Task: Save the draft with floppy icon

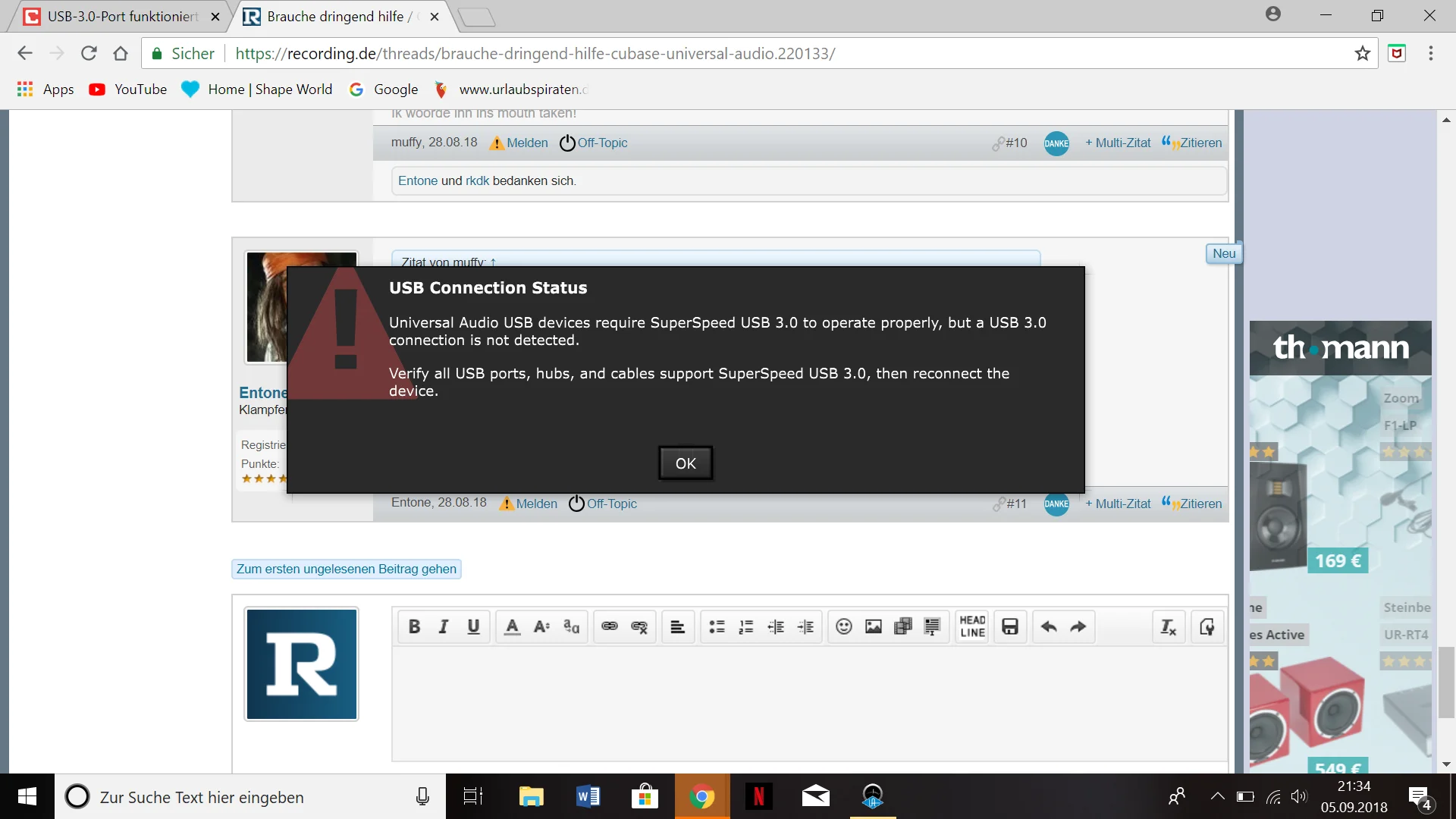Action: click(x=1010, y=627)
